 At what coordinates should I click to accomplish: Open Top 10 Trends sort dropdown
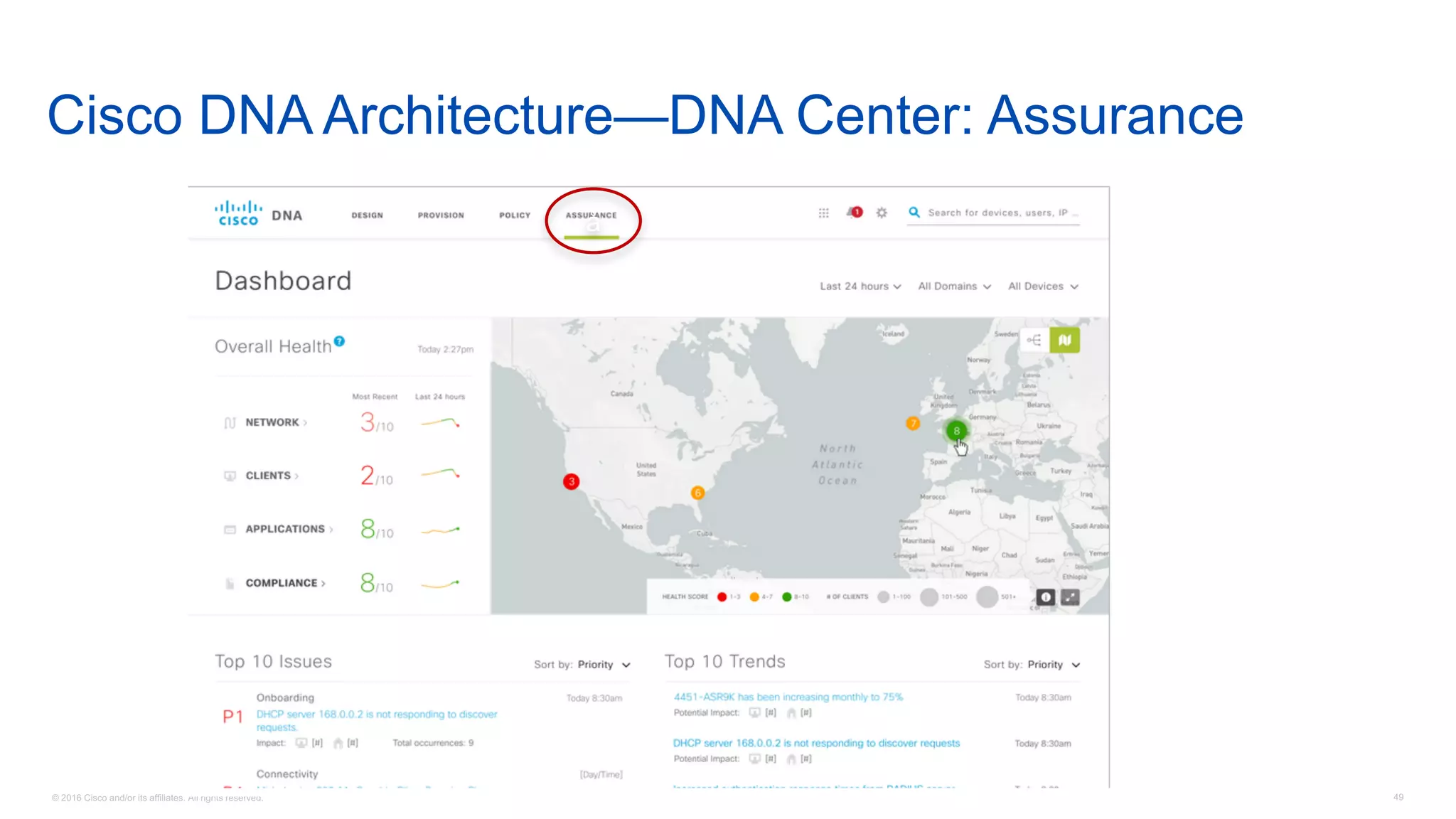1054,665
